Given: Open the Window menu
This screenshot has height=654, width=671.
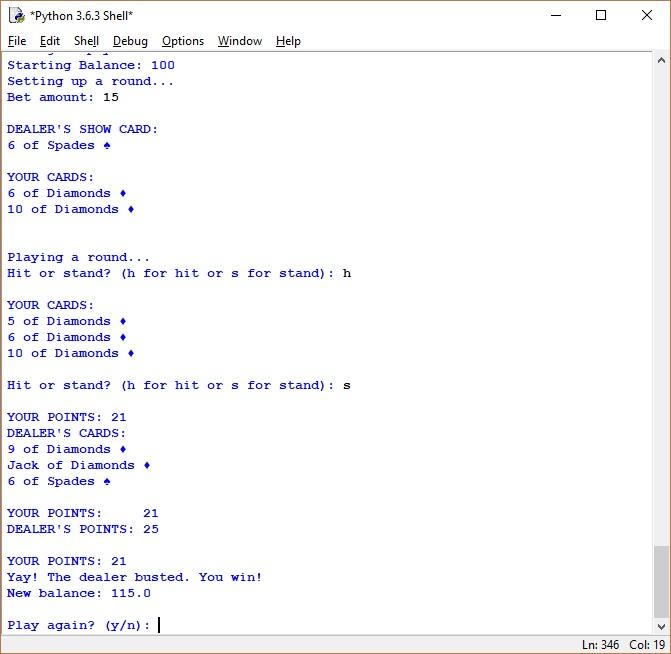Looking at the screenshot, I should (240, 41).
